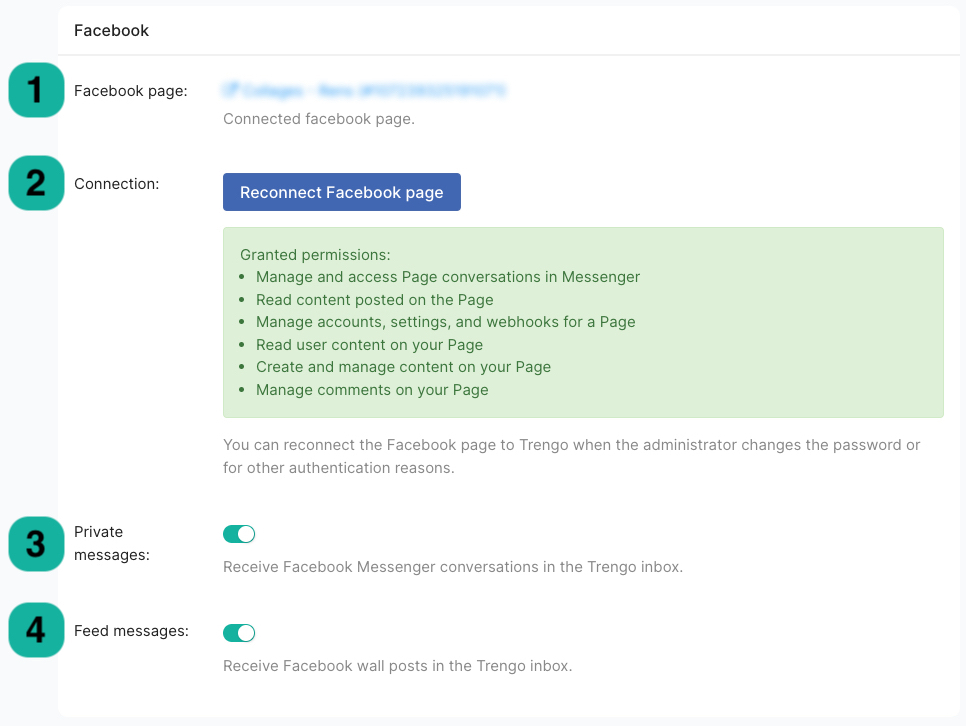Image resolution: width=966 pixels, height=726 pixels.
Task: Click the 'Private messages:' label
Action: click(x=111, y=543)
